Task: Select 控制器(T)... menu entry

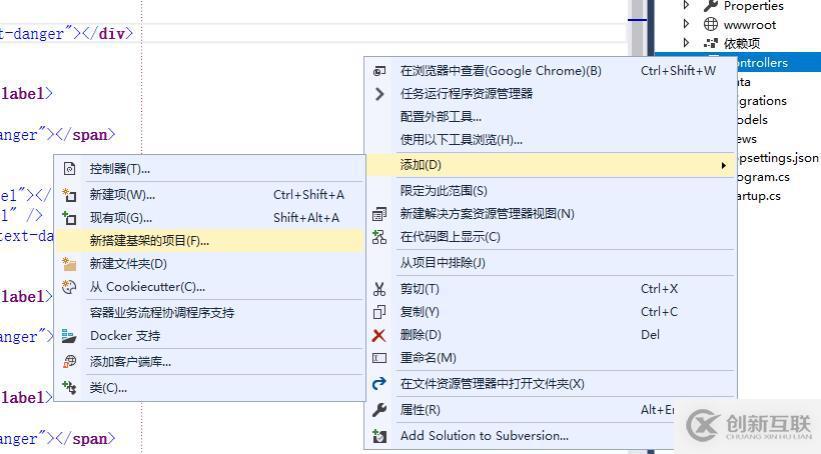Action: [x=209, y=169]
